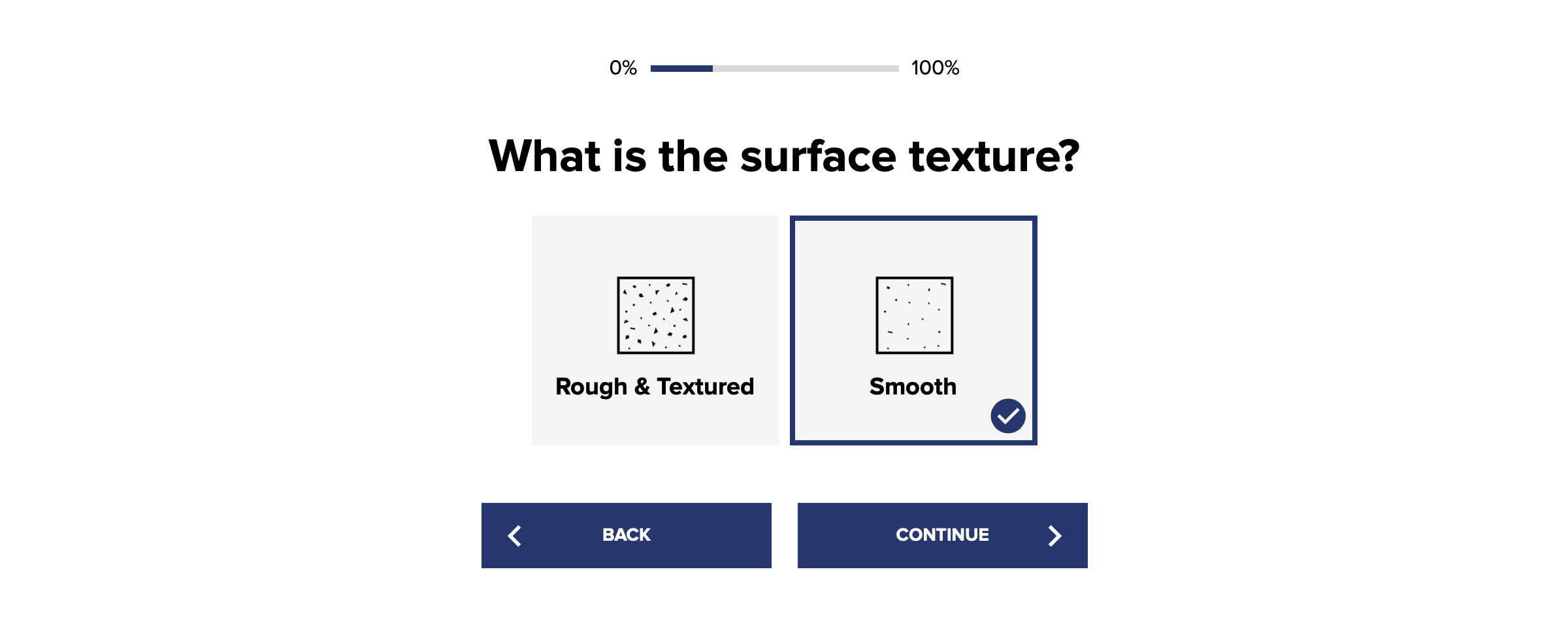This screenshot has width=1568, height=627.
Task: Click the 0% progress label
Action: 623,68
